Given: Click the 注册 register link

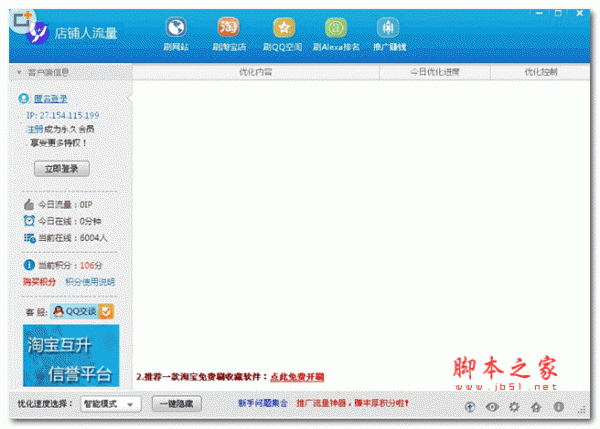Looking at the screenshot, I should click(35, 129).
